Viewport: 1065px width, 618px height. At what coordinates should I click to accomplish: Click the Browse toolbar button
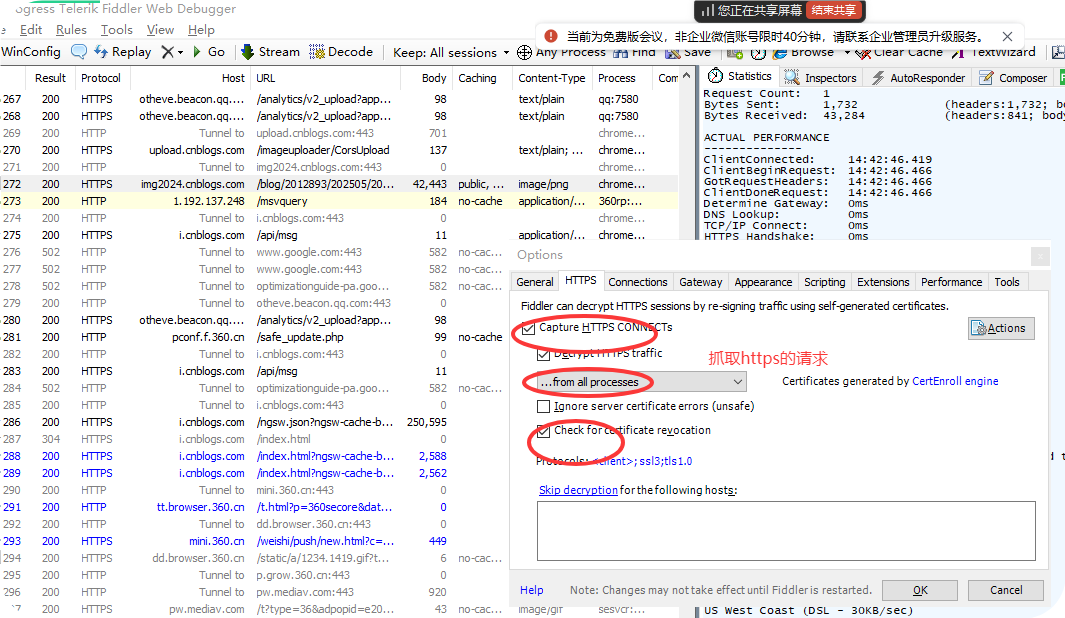point(804,52)
